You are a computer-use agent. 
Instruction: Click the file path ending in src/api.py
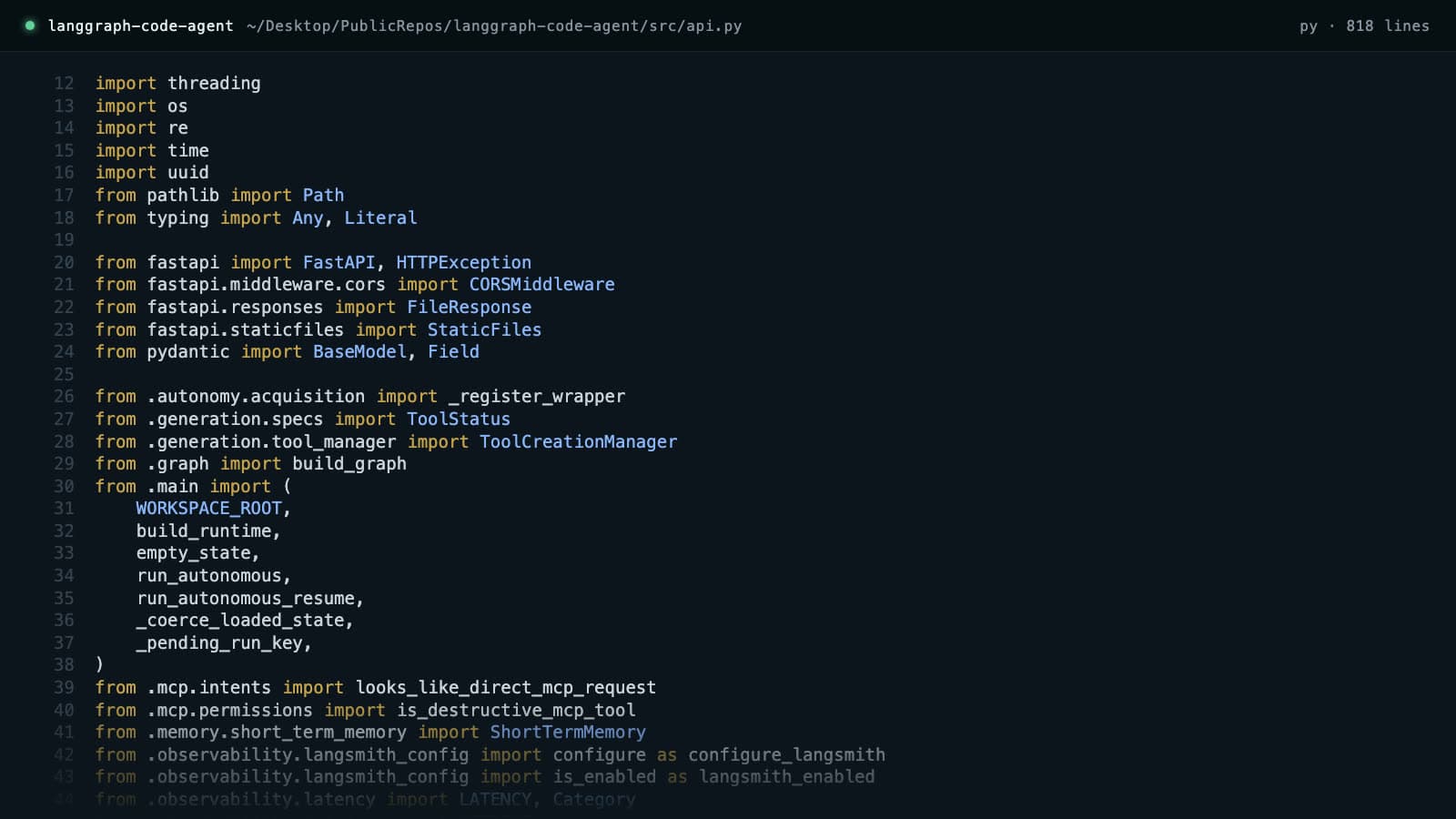click(494, 25)
